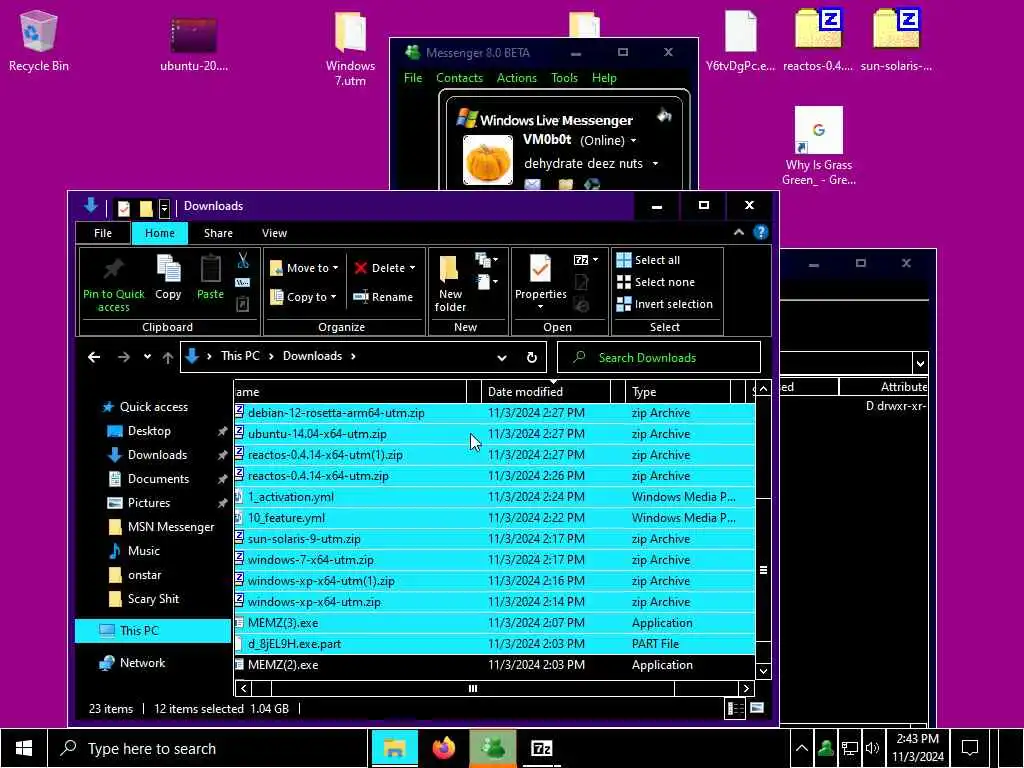Click the Messenger taskbar icon
Image resolution: width=1024 pixels, height=768 pixels.
tap(493, 748)
